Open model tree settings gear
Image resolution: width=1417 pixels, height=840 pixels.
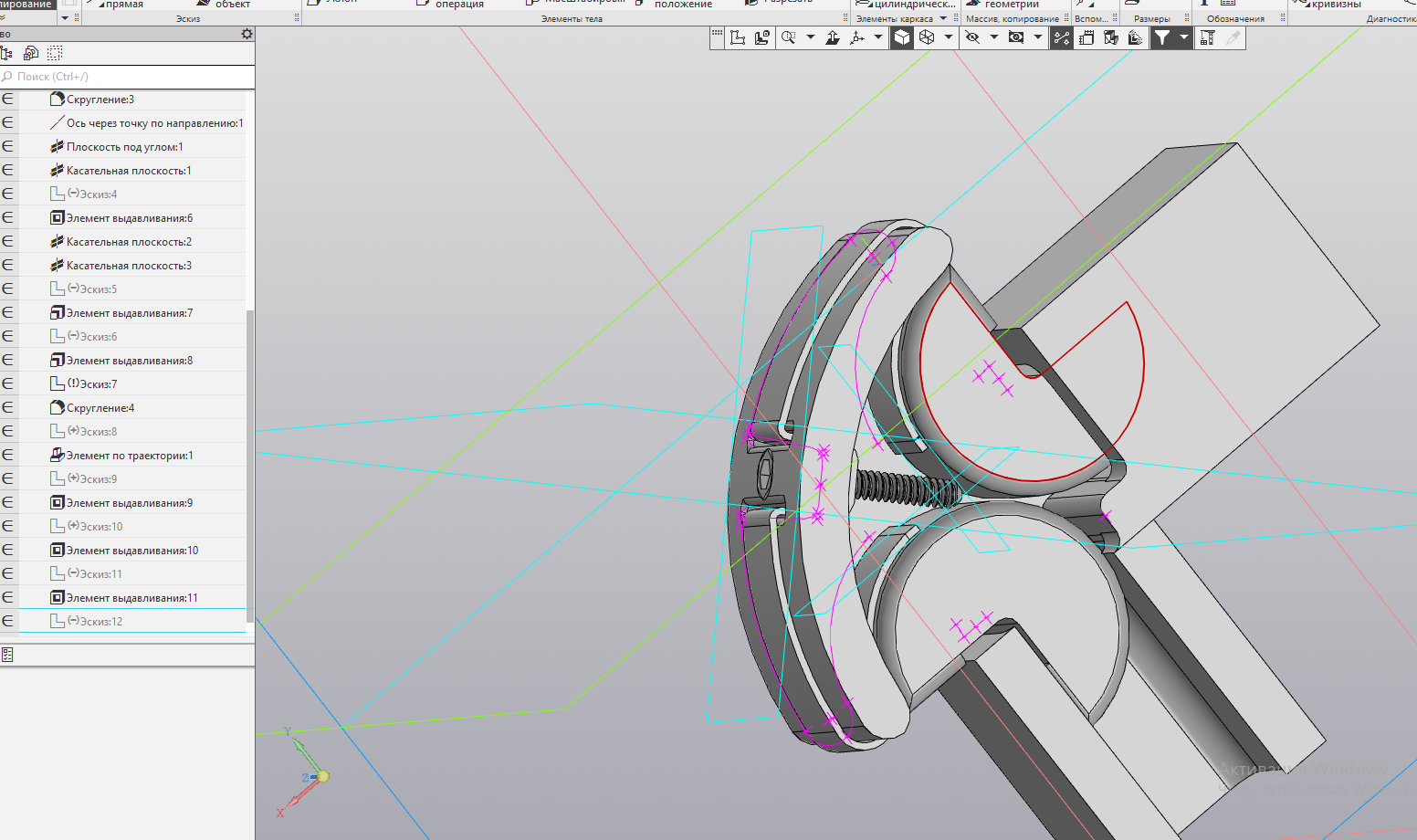coord(247,34)
